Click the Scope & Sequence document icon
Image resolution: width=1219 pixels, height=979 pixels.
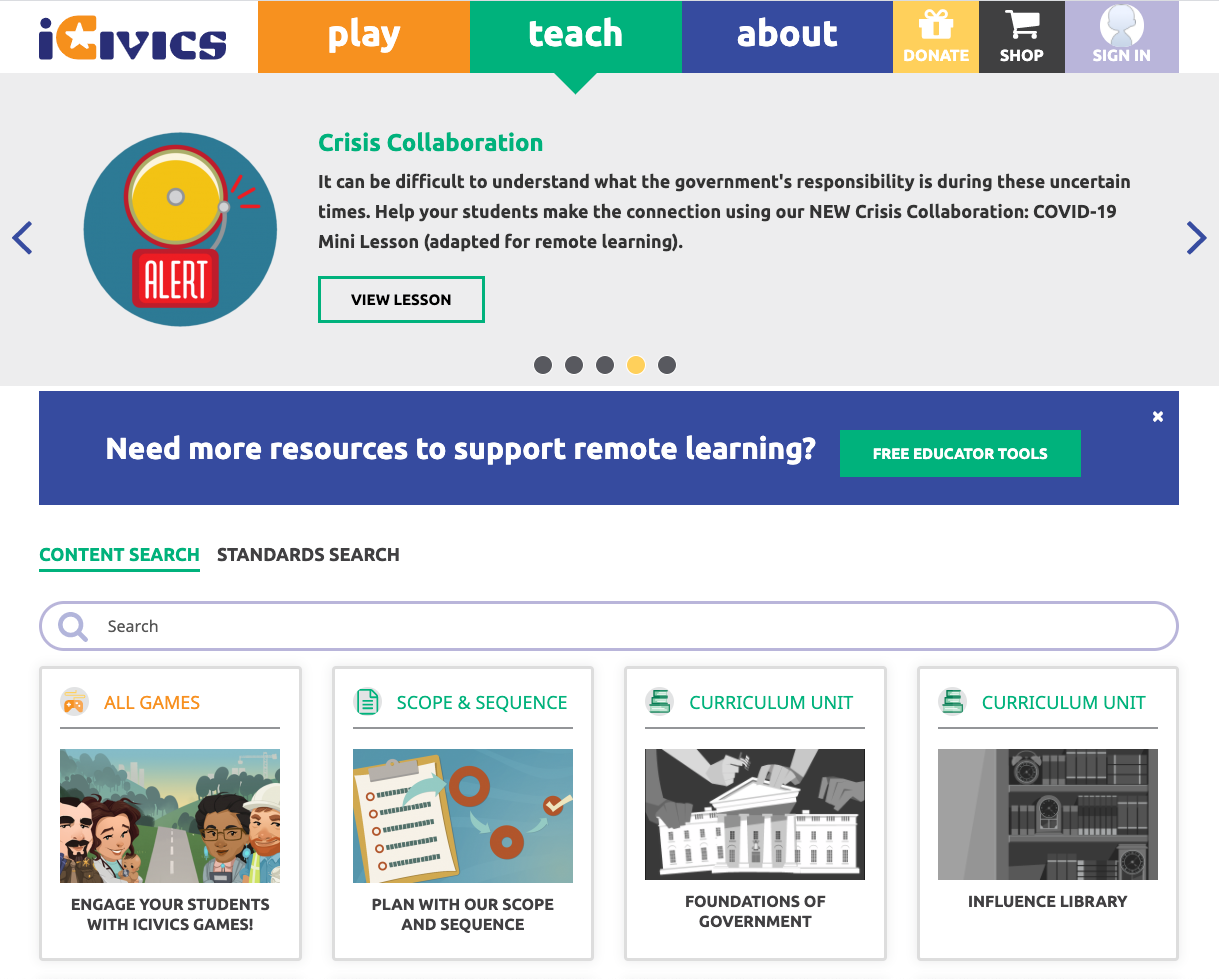(367, 702)
